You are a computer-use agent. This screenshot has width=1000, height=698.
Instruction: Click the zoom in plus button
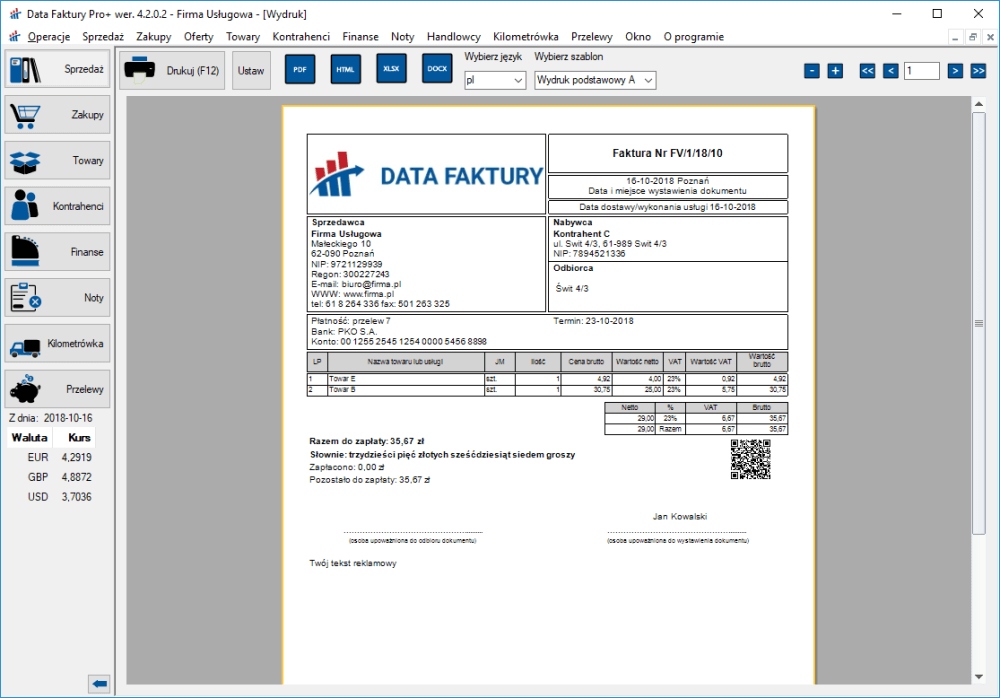(x=835, y=71)
